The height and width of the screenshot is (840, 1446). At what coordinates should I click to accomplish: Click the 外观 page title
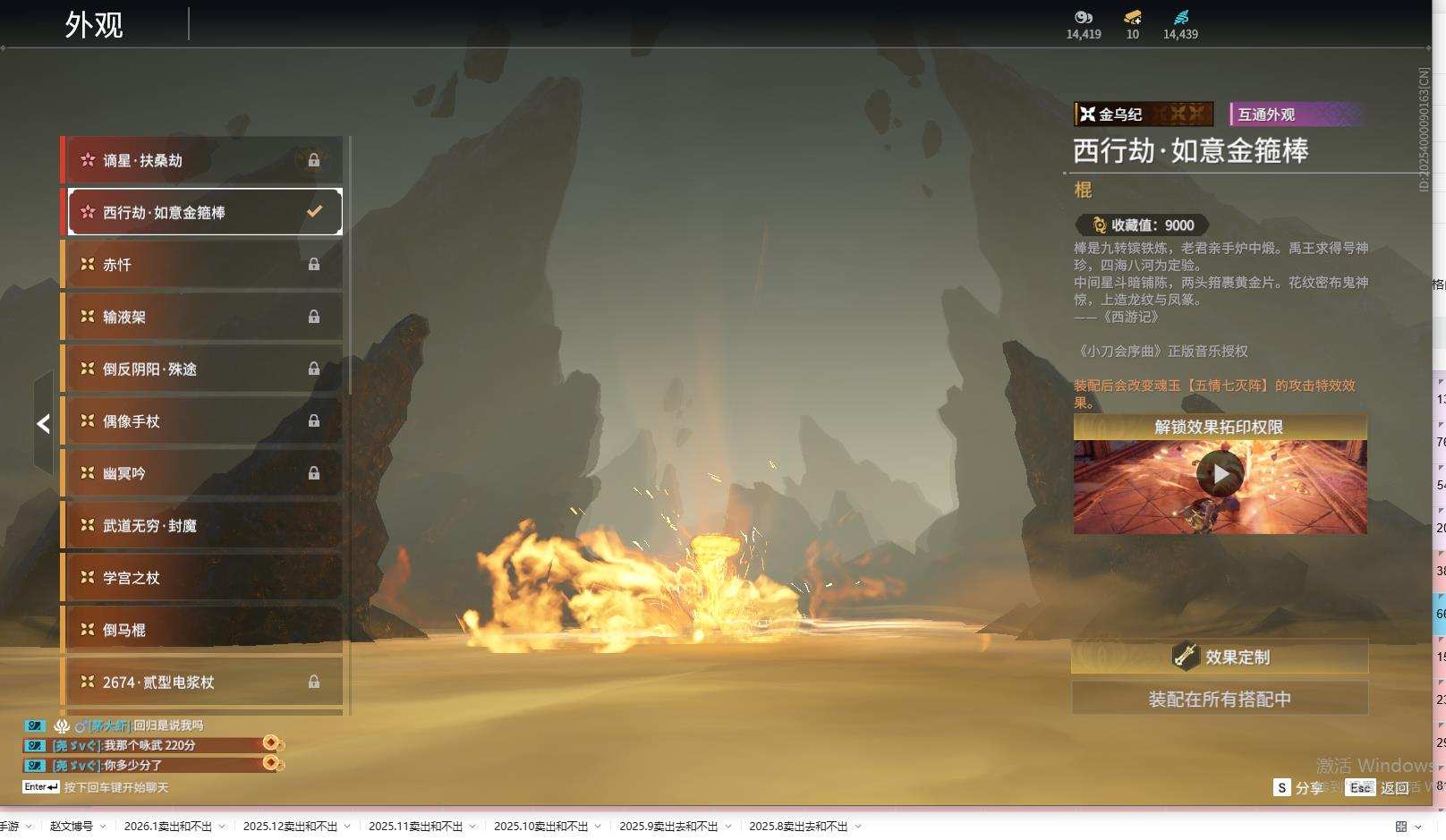(94, 25)
